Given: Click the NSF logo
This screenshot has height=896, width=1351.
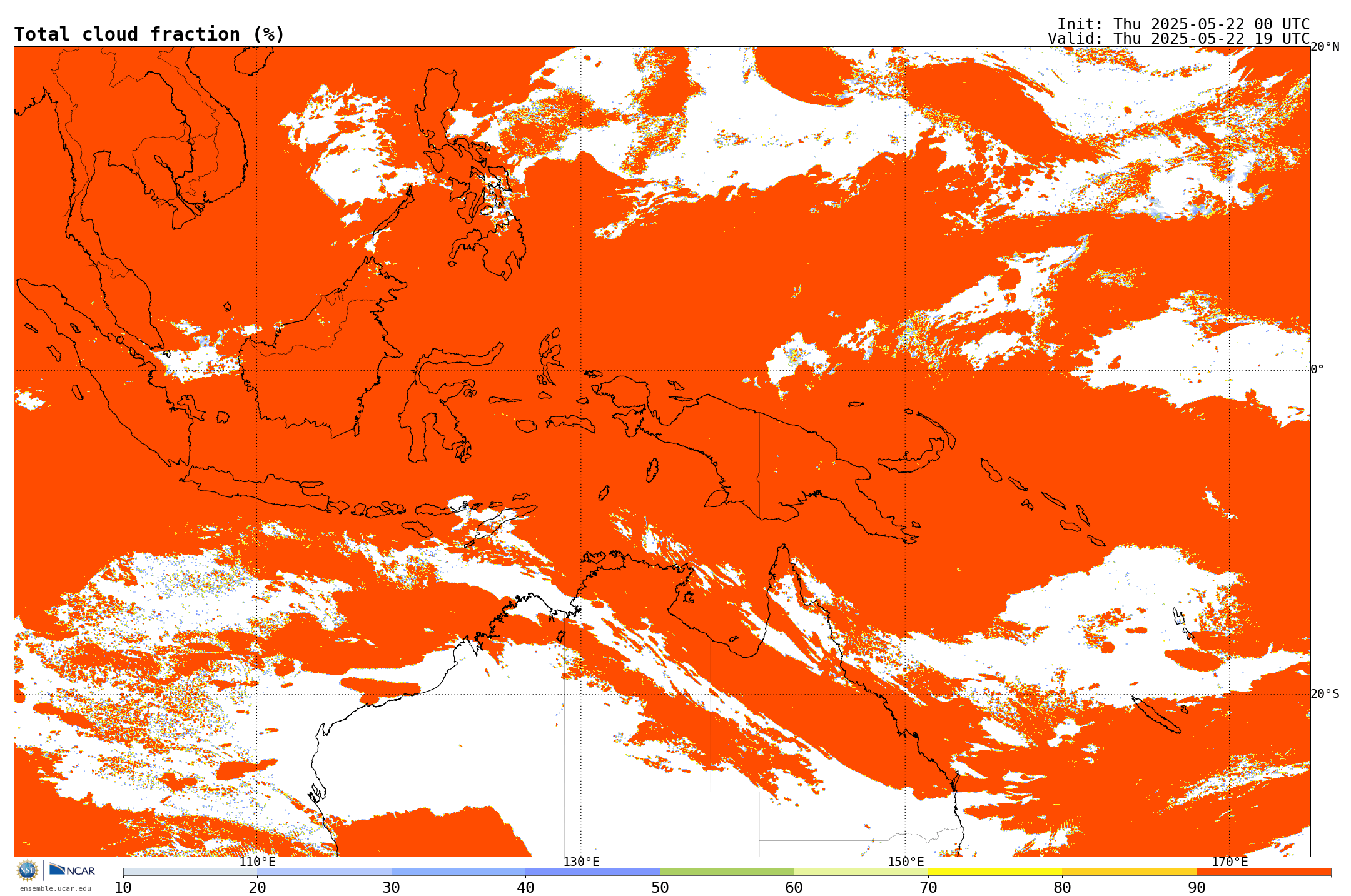Looking at the screenshot, I should pos(28,870).
